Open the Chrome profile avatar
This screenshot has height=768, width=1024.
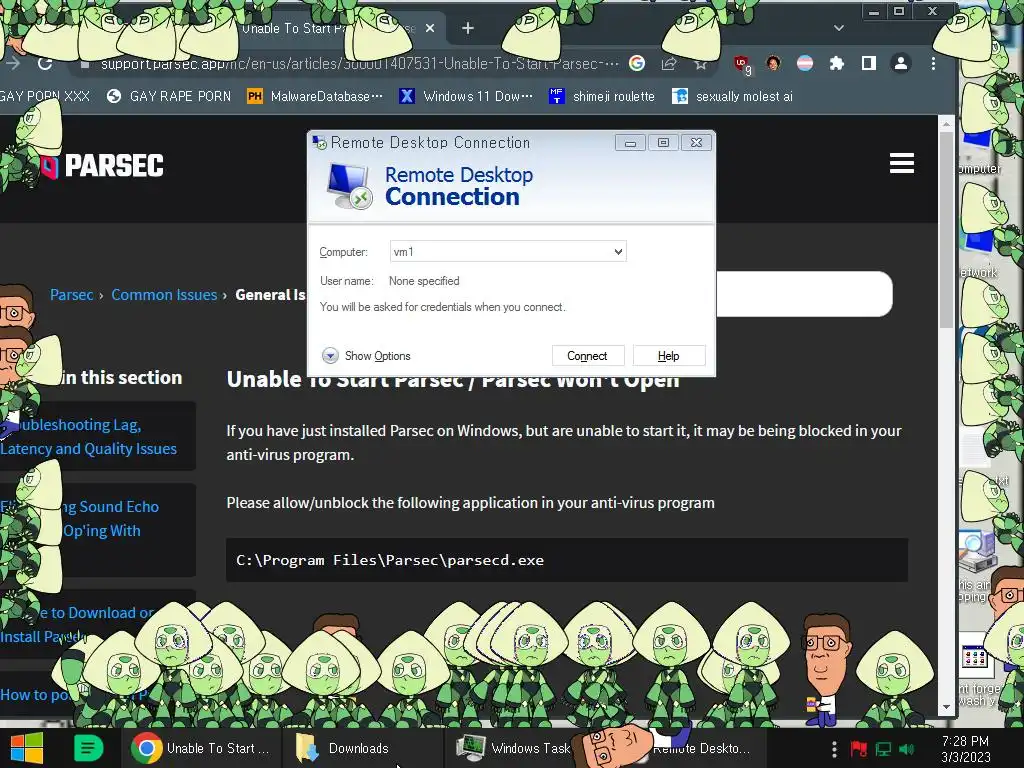[901, 63]
